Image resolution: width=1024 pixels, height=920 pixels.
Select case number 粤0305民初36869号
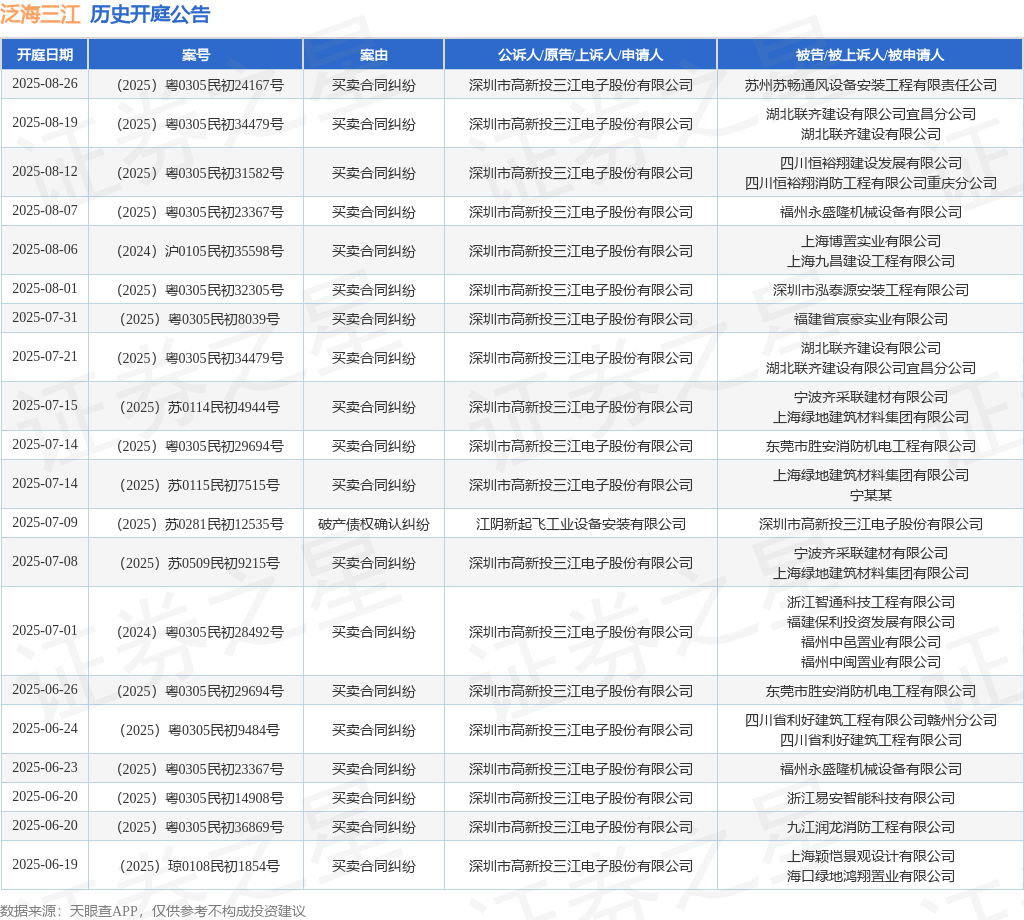224,827
